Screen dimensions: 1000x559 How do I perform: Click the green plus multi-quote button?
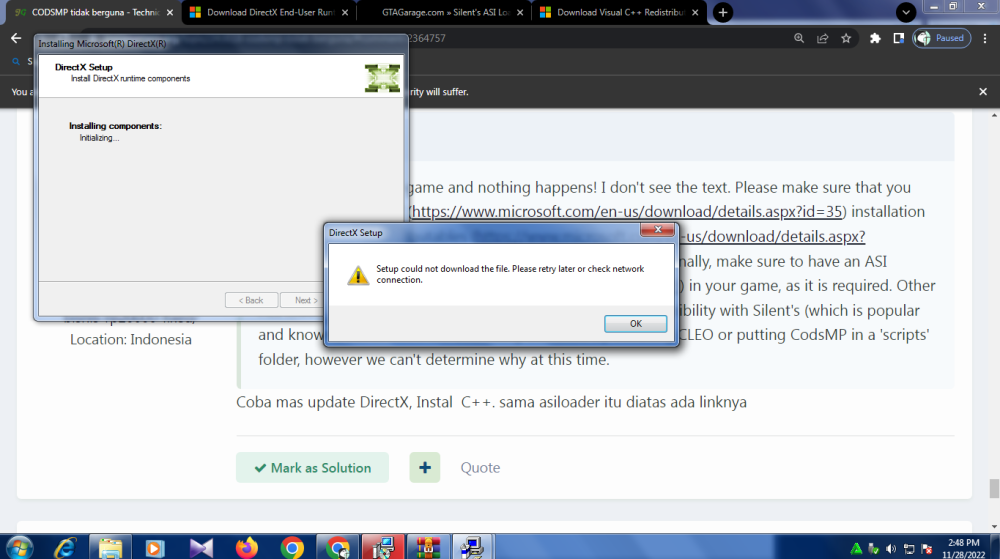click(x=425, y=467)
